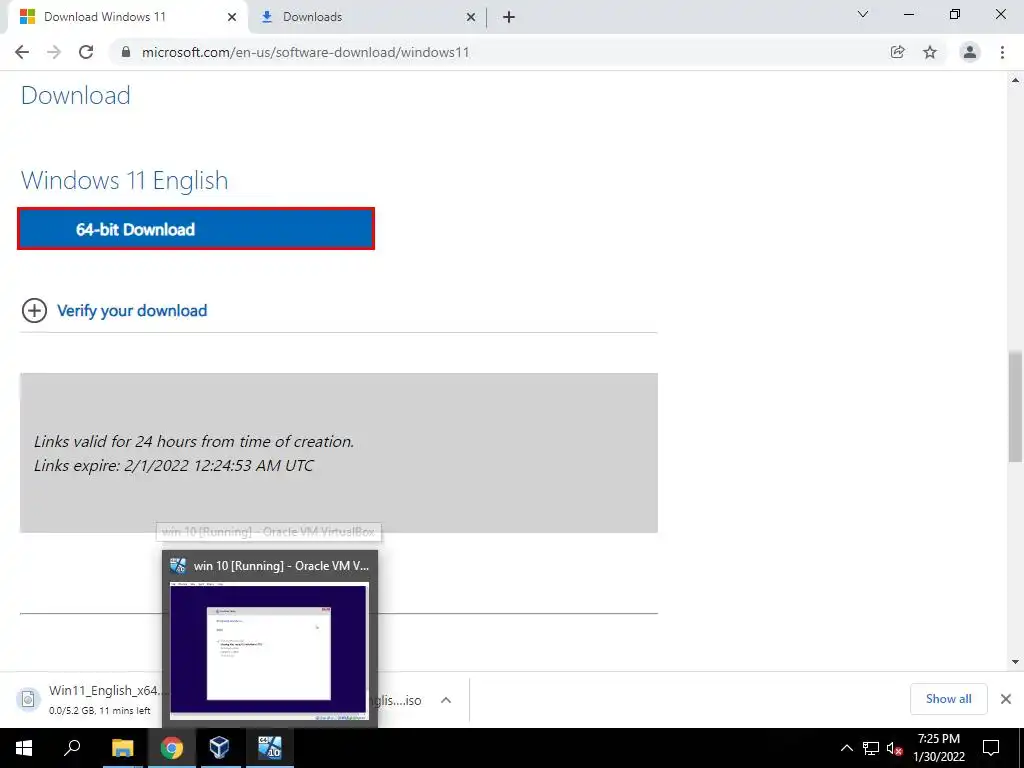Image resolution: width=1024 pixels, height=768 pixels.
Task: Open Chrome three-dot menu
Action: point(1002,52)
